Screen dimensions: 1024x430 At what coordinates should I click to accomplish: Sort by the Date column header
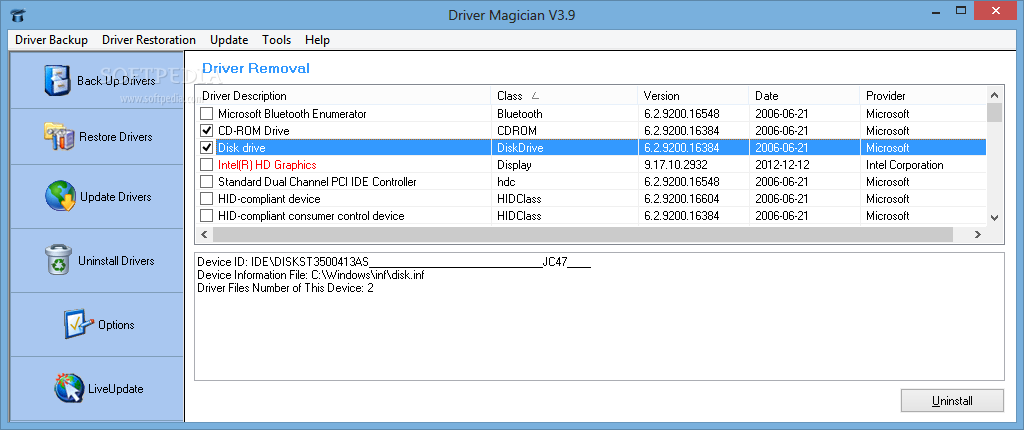[804, 95]
